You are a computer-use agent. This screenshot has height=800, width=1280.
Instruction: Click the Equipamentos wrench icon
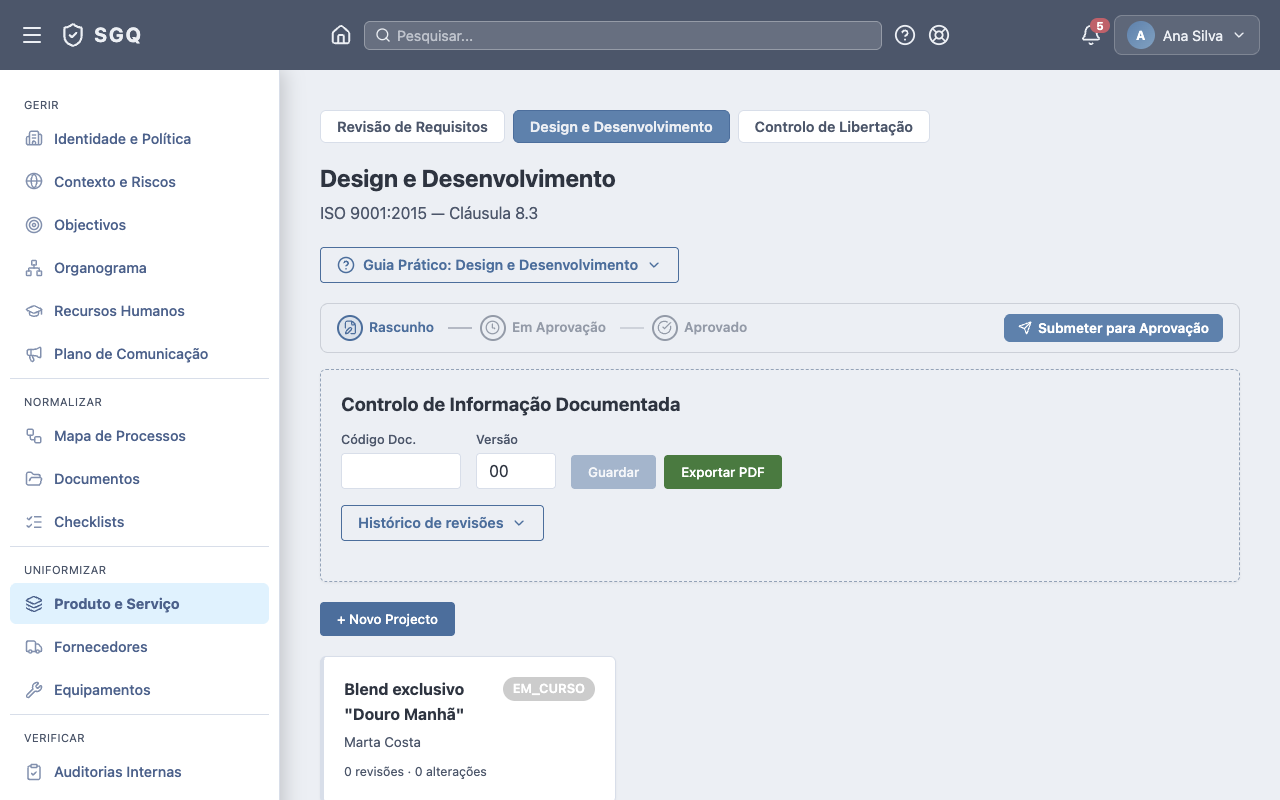(34, 690)
